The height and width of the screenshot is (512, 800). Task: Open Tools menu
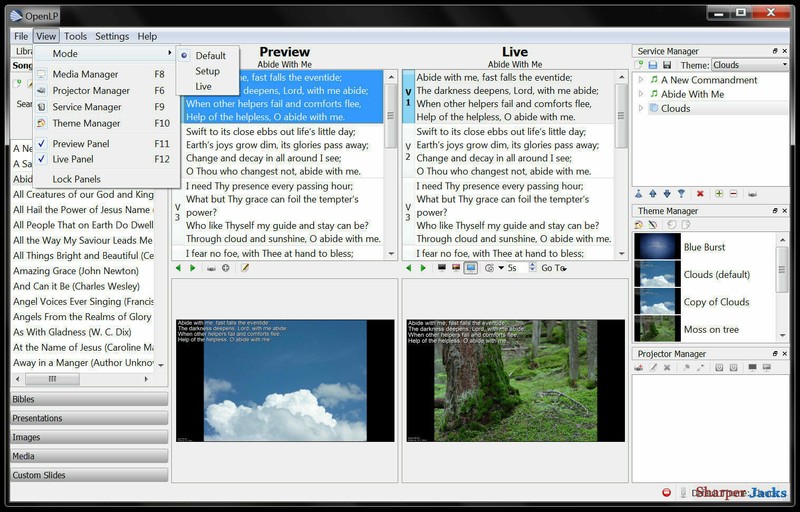coord(76,36)
